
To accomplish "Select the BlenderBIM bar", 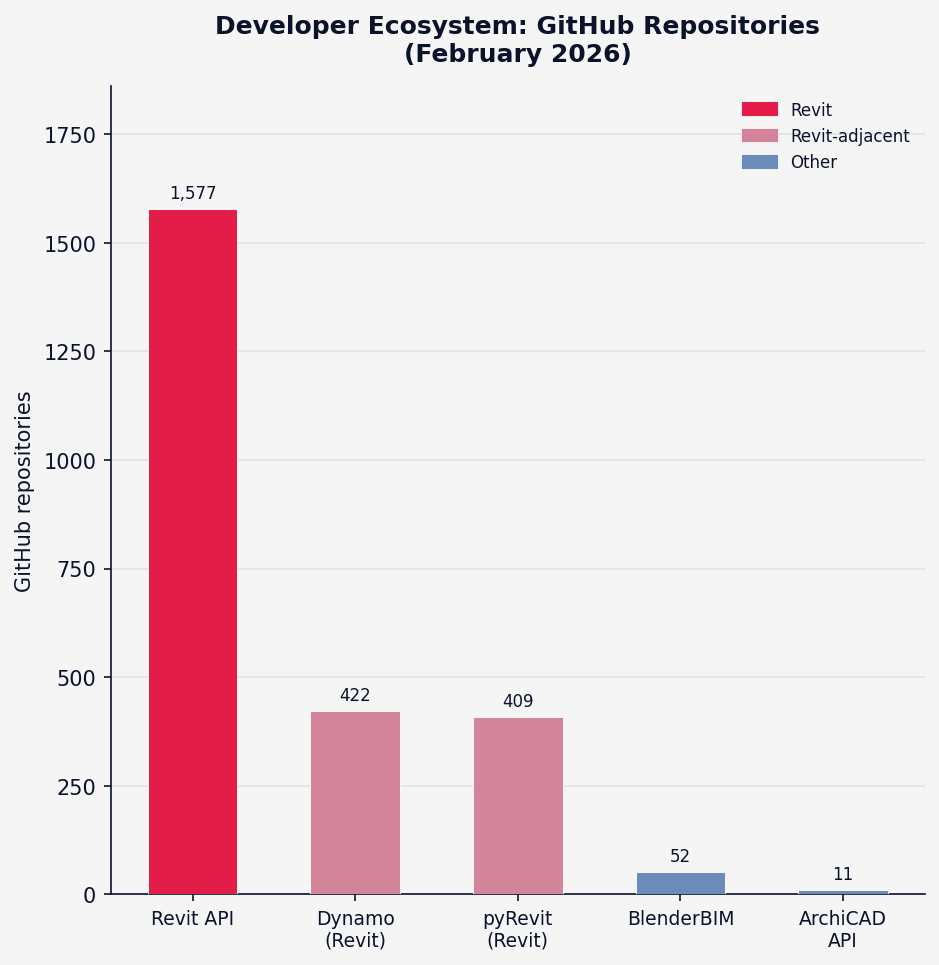I will (681, 883).
